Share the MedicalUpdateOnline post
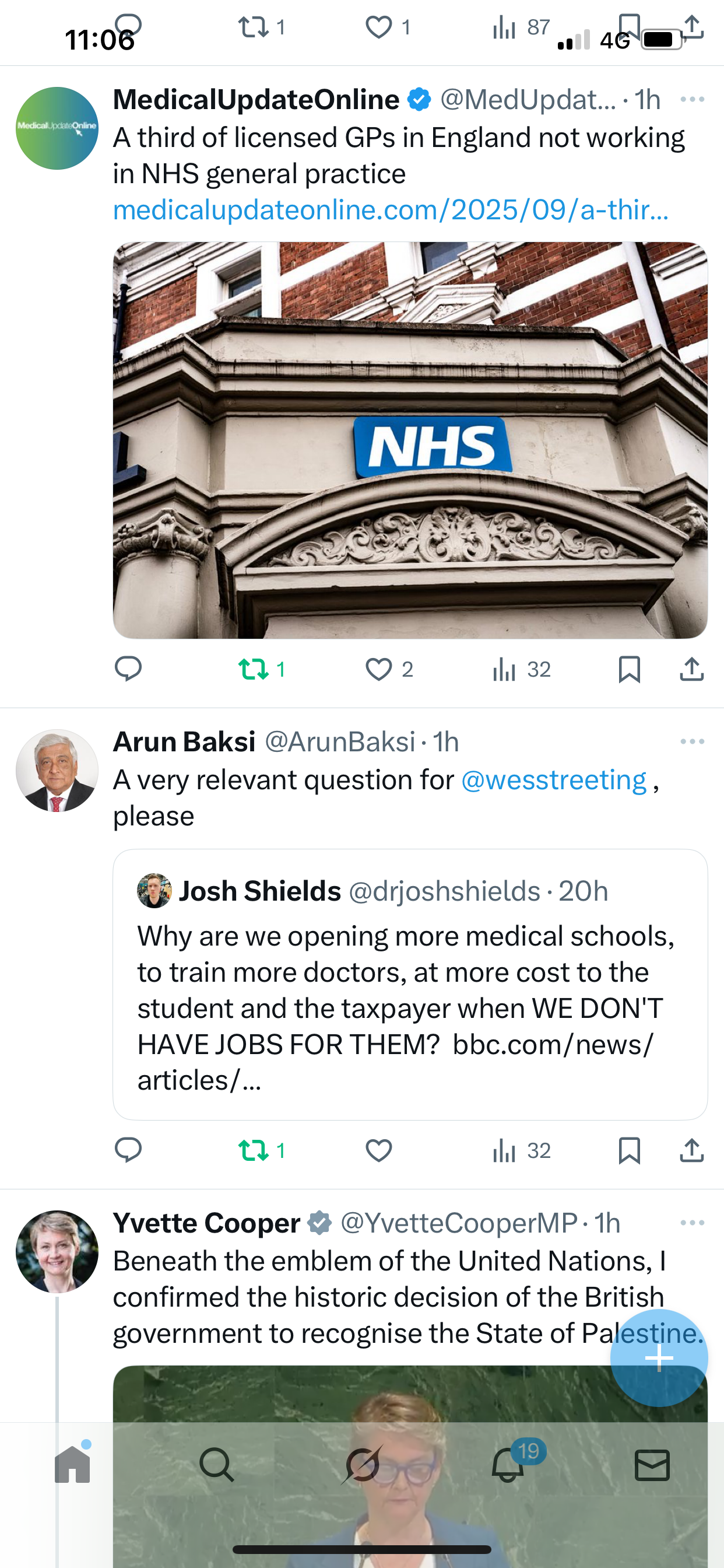 [x=692, y=669]
